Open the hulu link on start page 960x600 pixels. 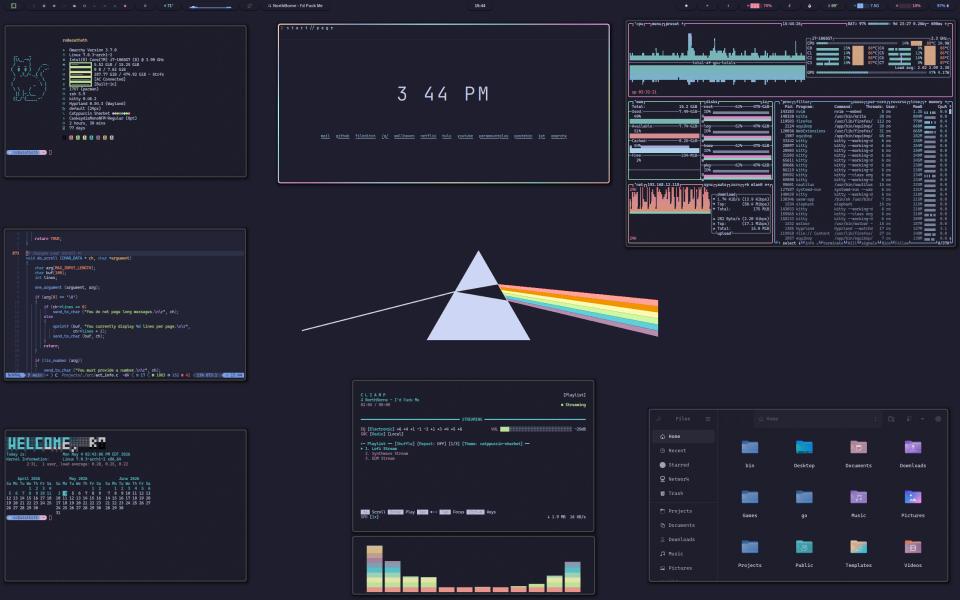[x=446, y=137]
